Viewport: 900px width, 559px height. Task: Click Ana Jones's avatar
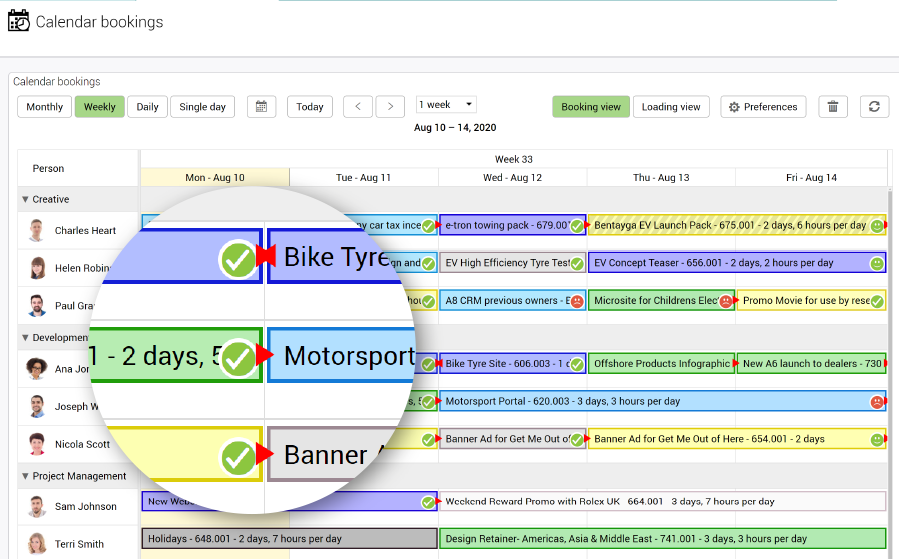tap(36, 368)
